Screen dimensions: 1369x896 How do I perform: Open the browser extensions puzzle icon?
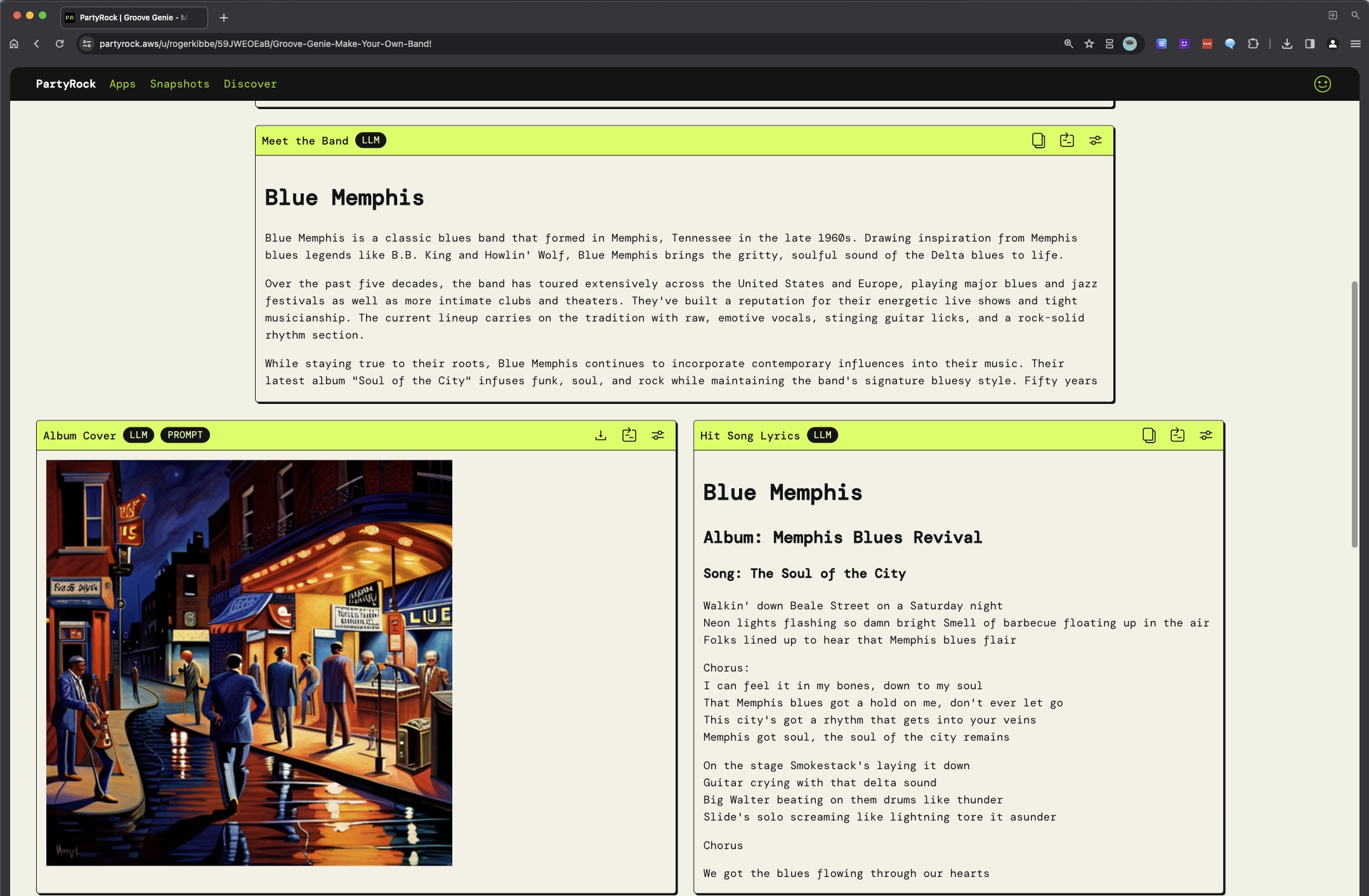tap(1253, 44)
